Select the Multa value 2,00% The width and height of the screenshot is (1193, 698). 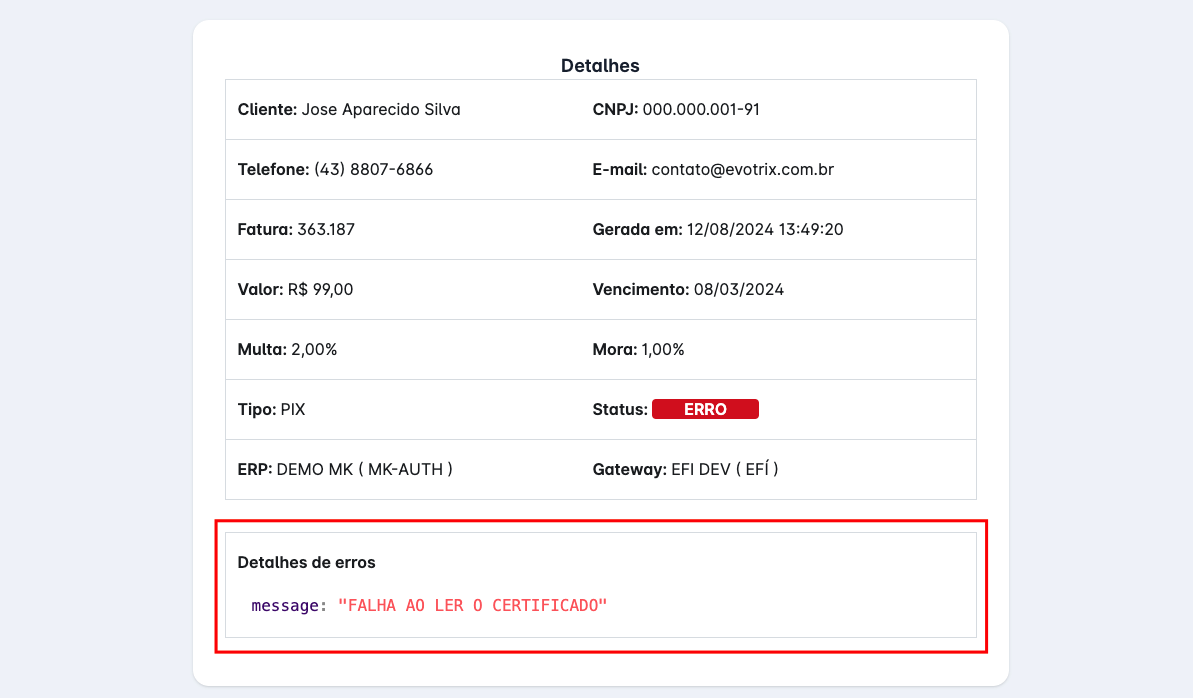point(314,349)
